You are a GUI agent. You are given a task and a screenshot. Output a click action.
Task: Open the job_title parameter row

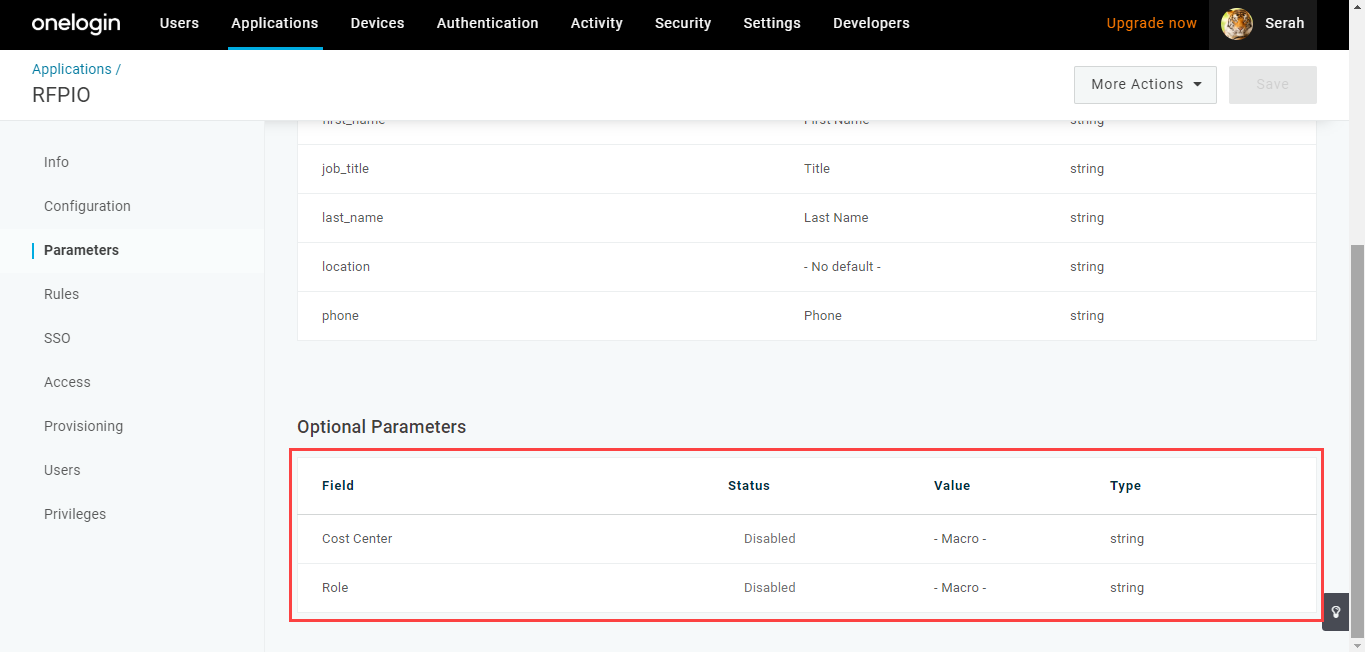[807, 169]
